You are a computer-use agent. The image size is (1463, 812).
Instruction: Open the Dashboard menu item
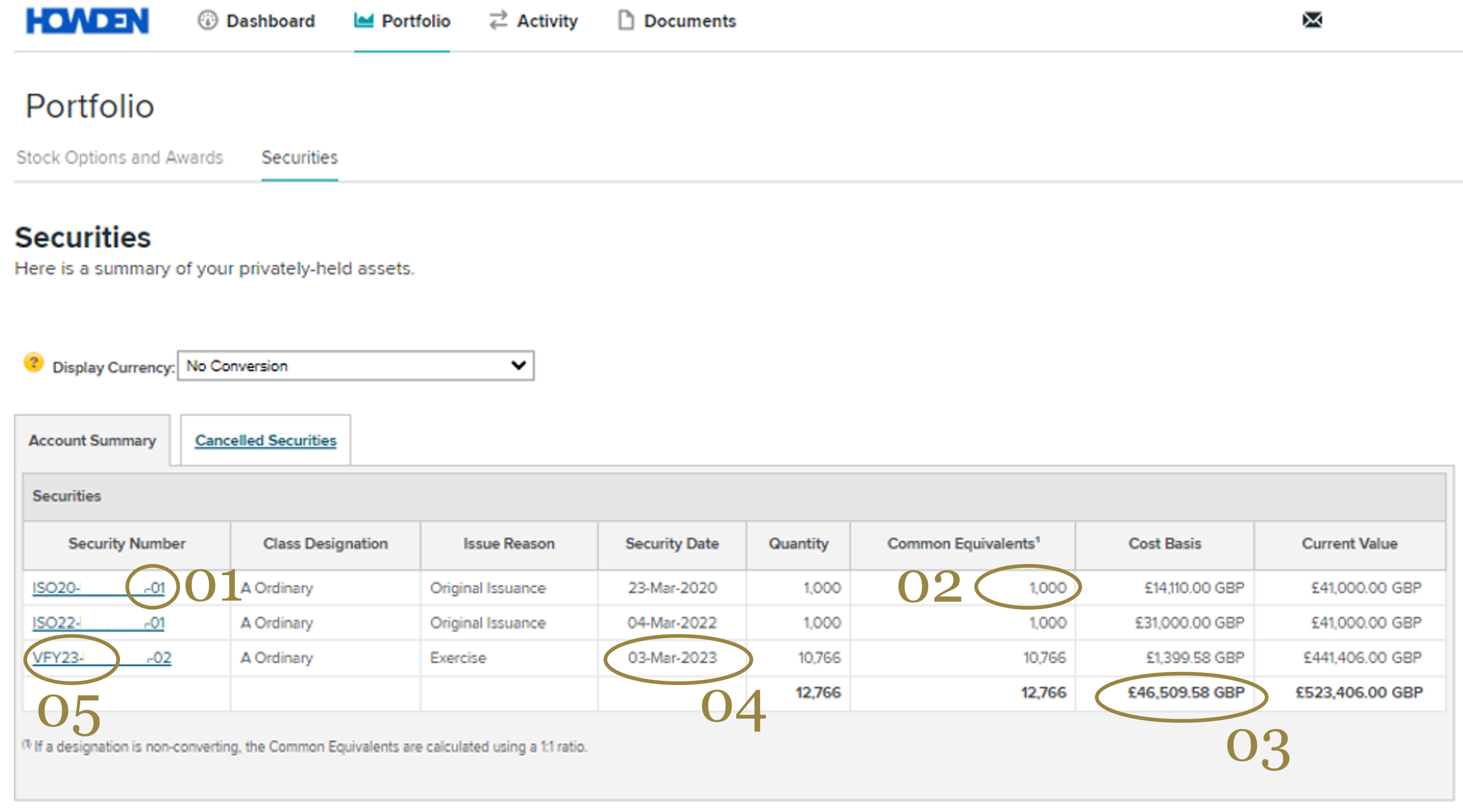tap(270, 21)
